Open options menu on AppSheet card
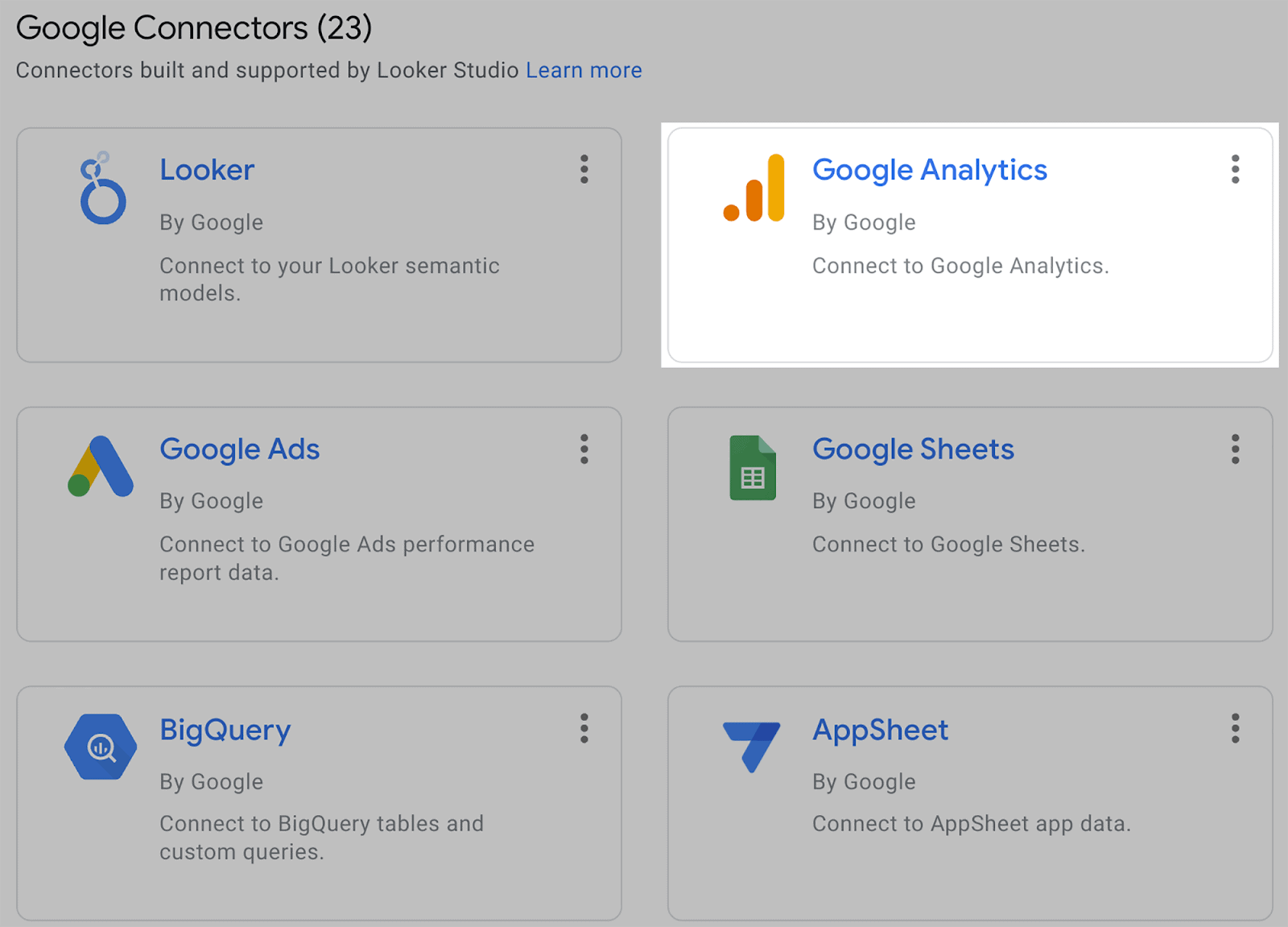Image resolution: width=1288 pixels, height=927 pixels. [x=1234, y=730]
